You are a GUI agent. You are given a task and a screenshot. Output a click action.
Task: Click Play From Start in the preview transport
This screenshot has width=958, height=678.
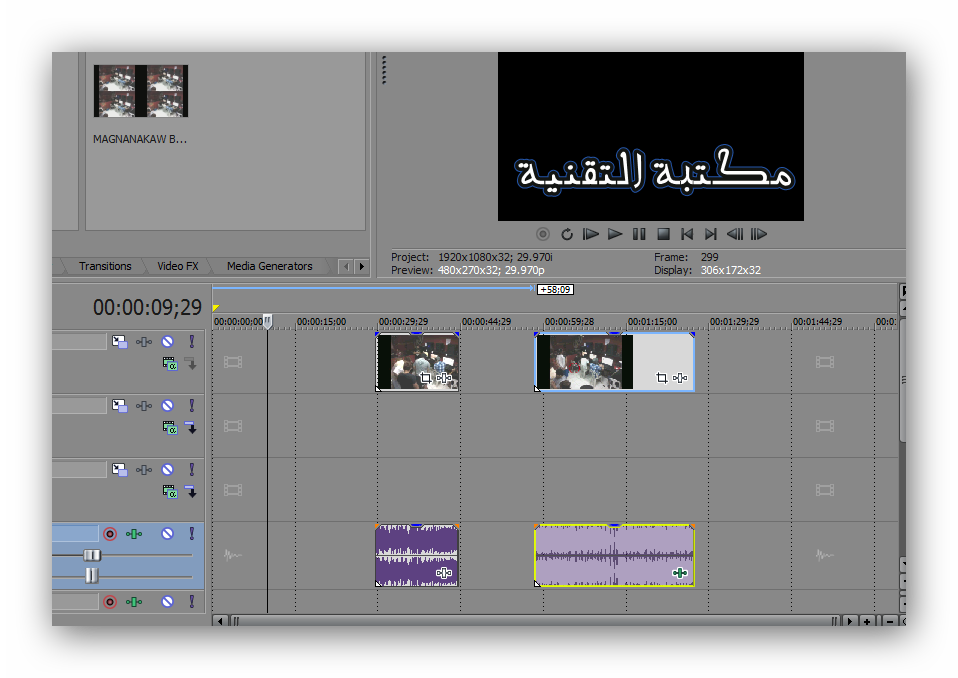pos(591,234)
